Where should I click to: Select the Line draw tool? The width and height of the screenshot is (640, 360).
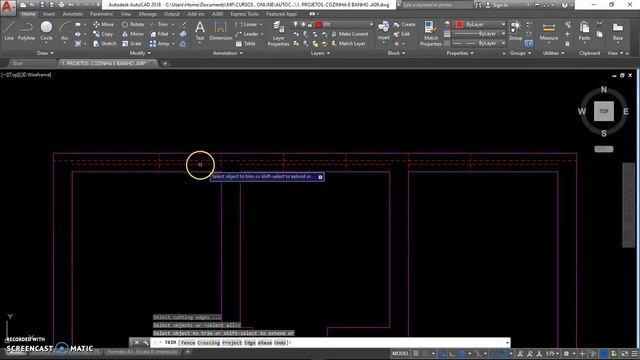pos(9,31)
